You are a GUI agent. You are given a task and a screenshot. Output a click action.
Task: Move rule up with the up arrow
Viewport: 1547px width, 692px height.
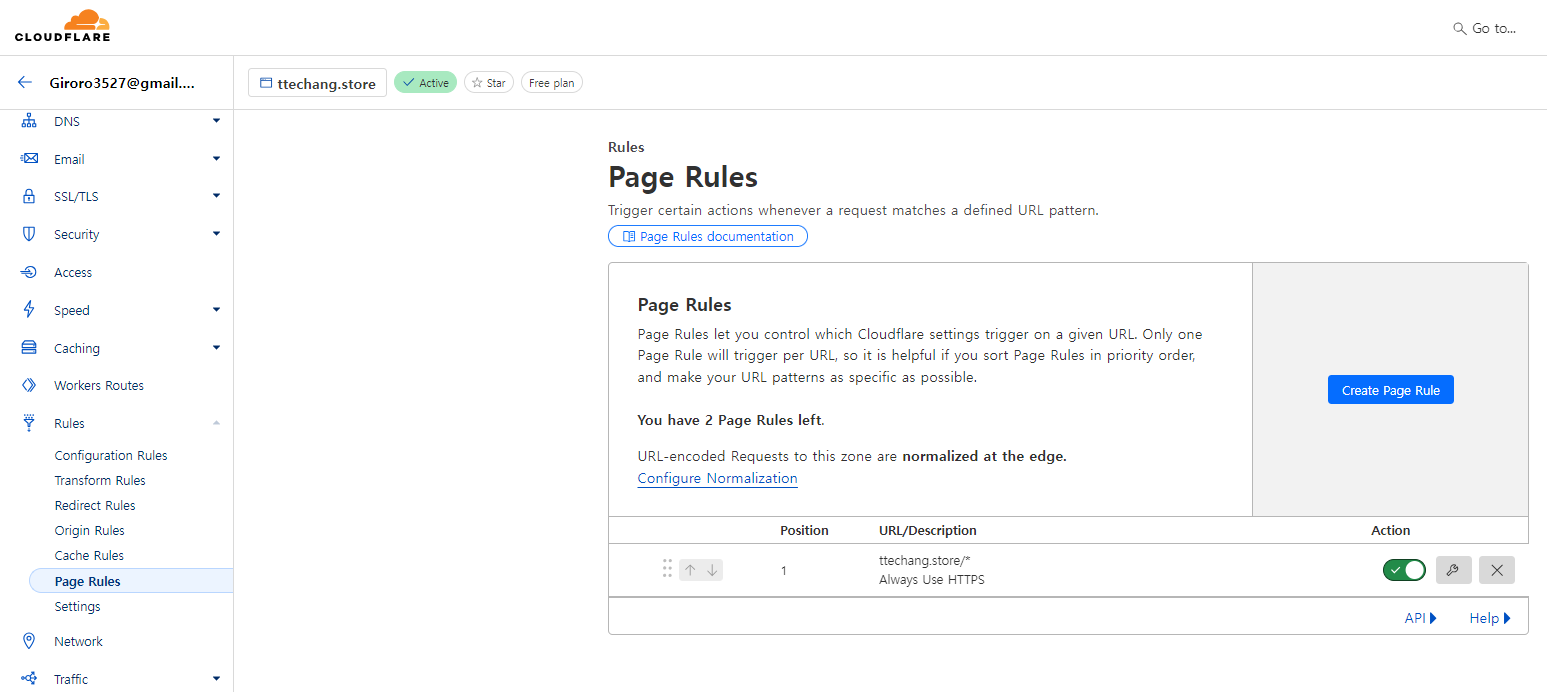690,570
